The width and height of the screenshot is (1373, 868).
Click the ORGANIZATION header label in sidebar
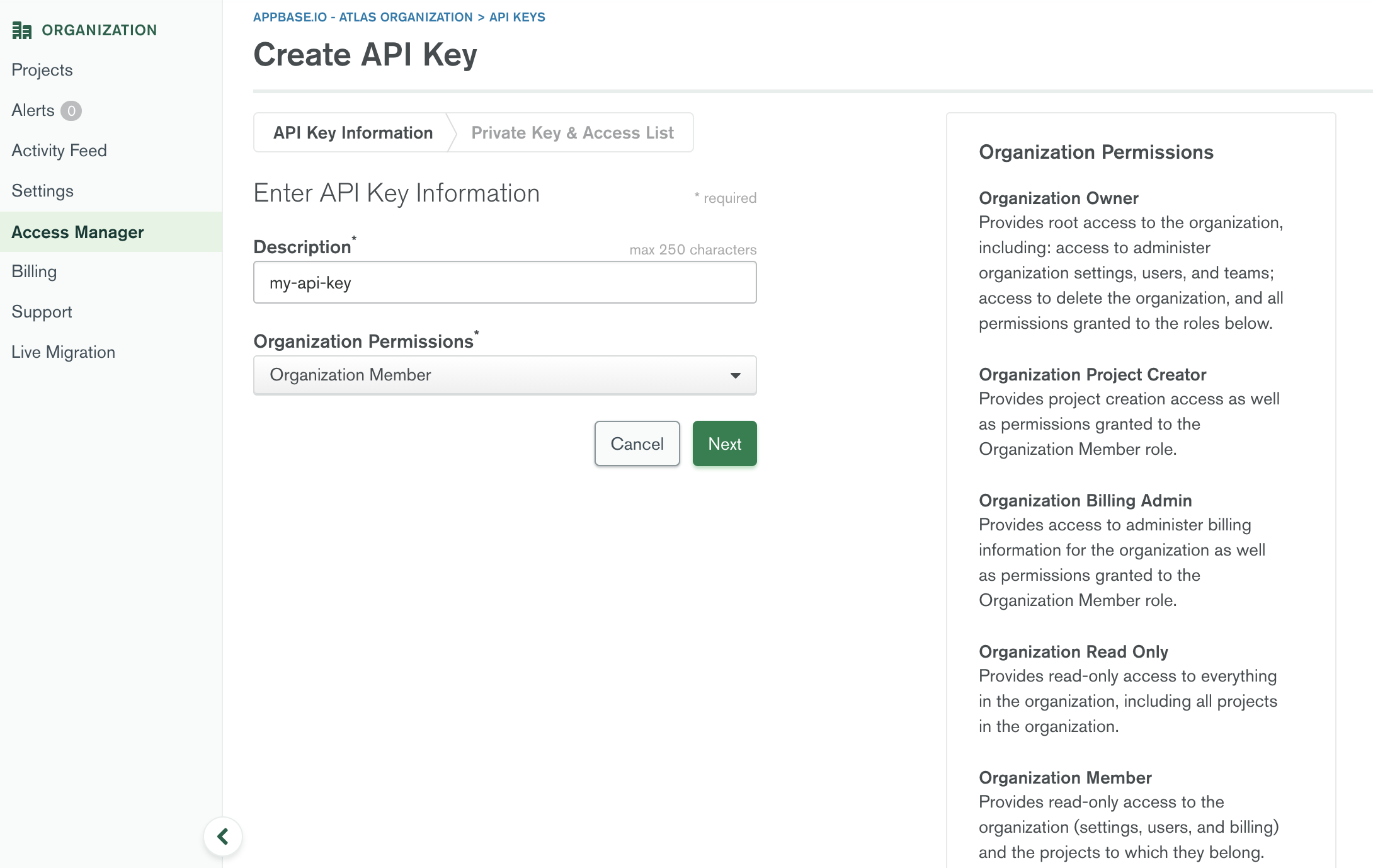pyautogui.click(x=99, y=30)
